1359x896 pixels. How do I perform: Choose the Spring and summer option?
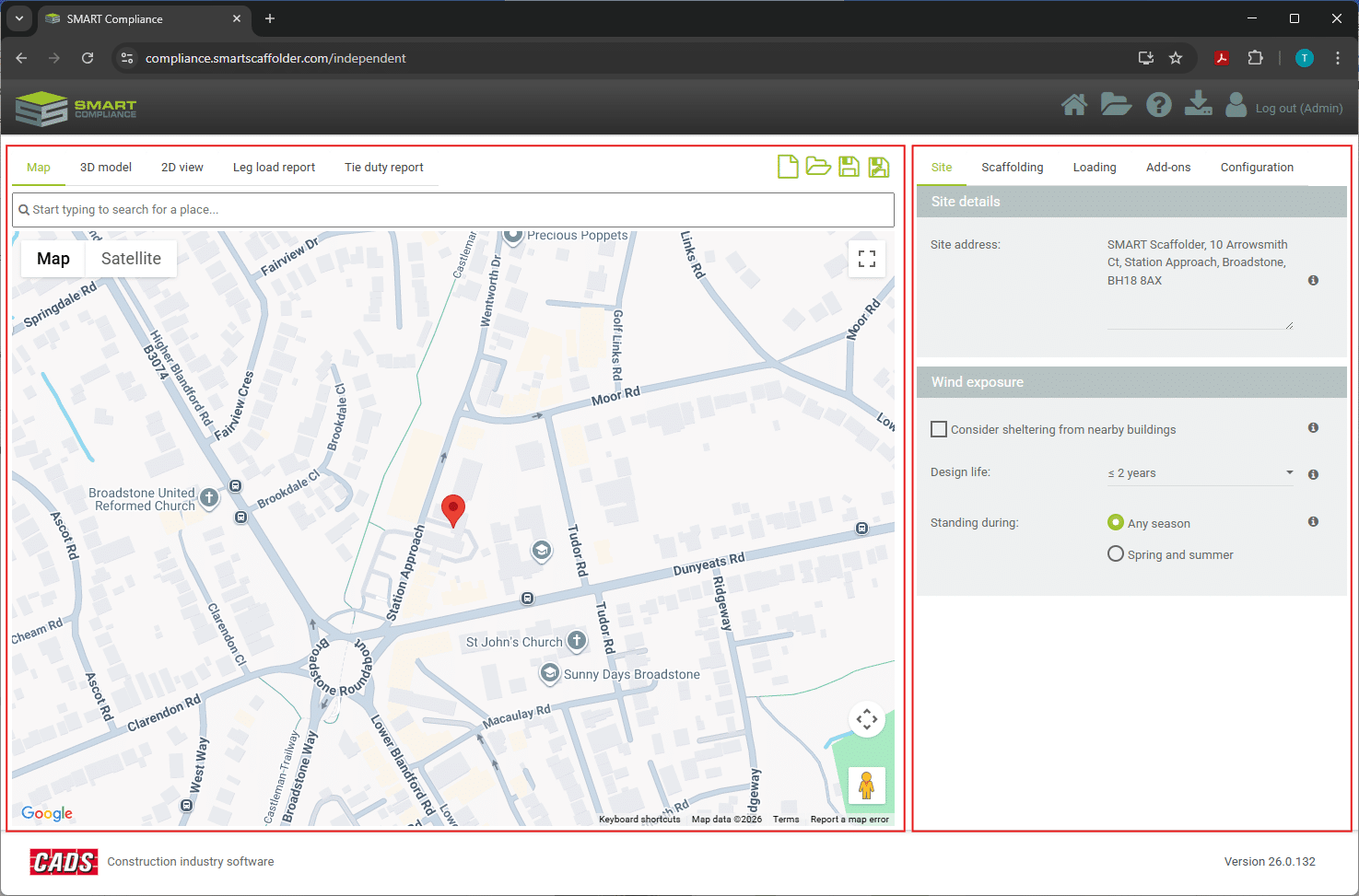1115,554
